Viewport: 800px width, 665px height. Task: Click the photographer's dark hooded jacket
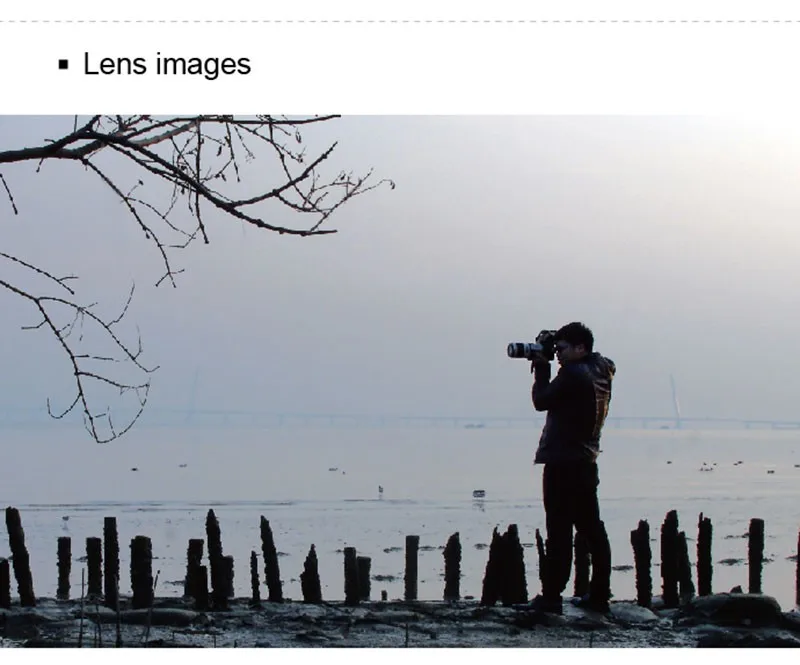tap(574, 408)
